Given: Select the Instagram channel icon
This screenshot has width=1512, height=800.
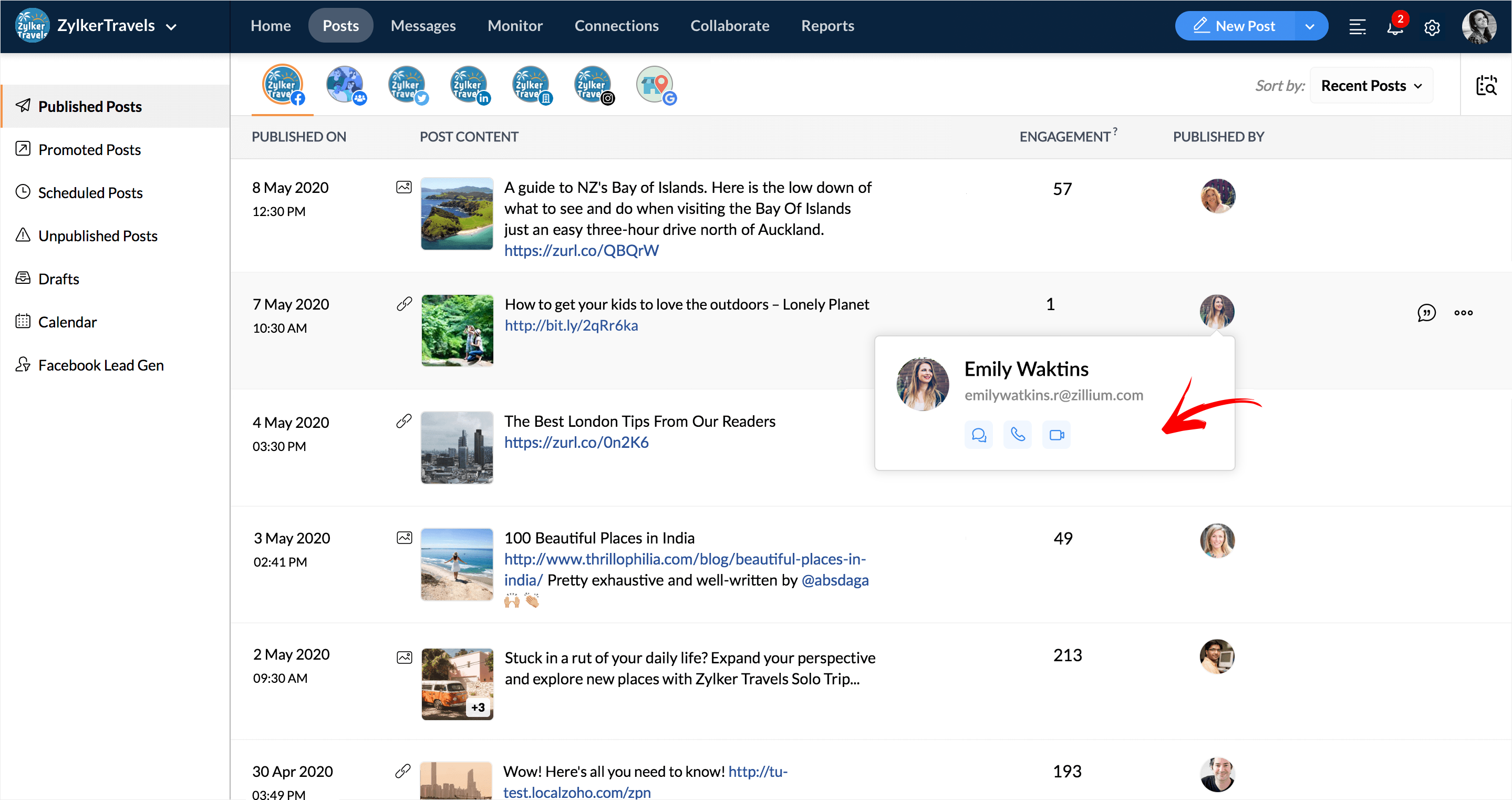Looking at the screenshot, I should [x=594, y=85].
